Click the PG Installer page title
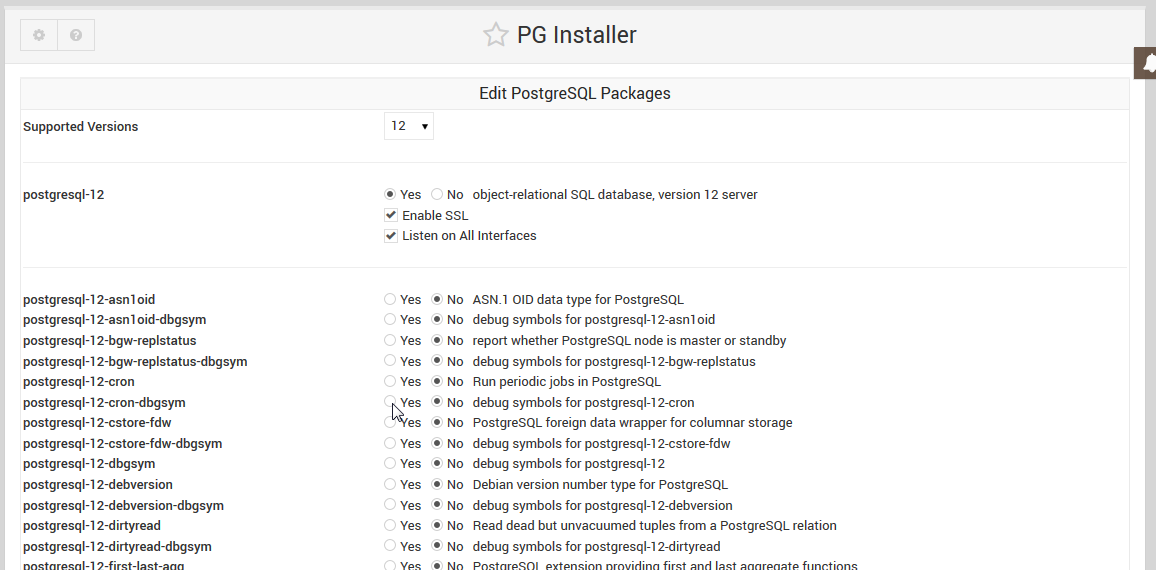Screen dimensions: 1156x570 click(577, 35)
